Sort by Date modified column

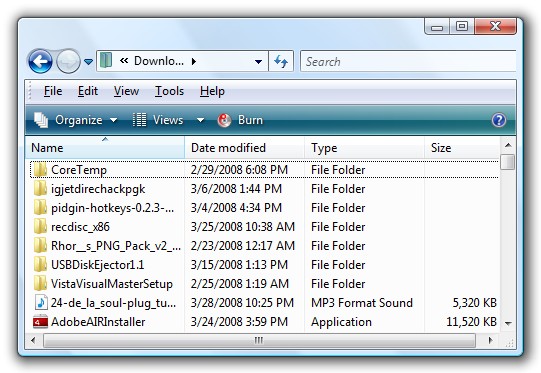245,148
